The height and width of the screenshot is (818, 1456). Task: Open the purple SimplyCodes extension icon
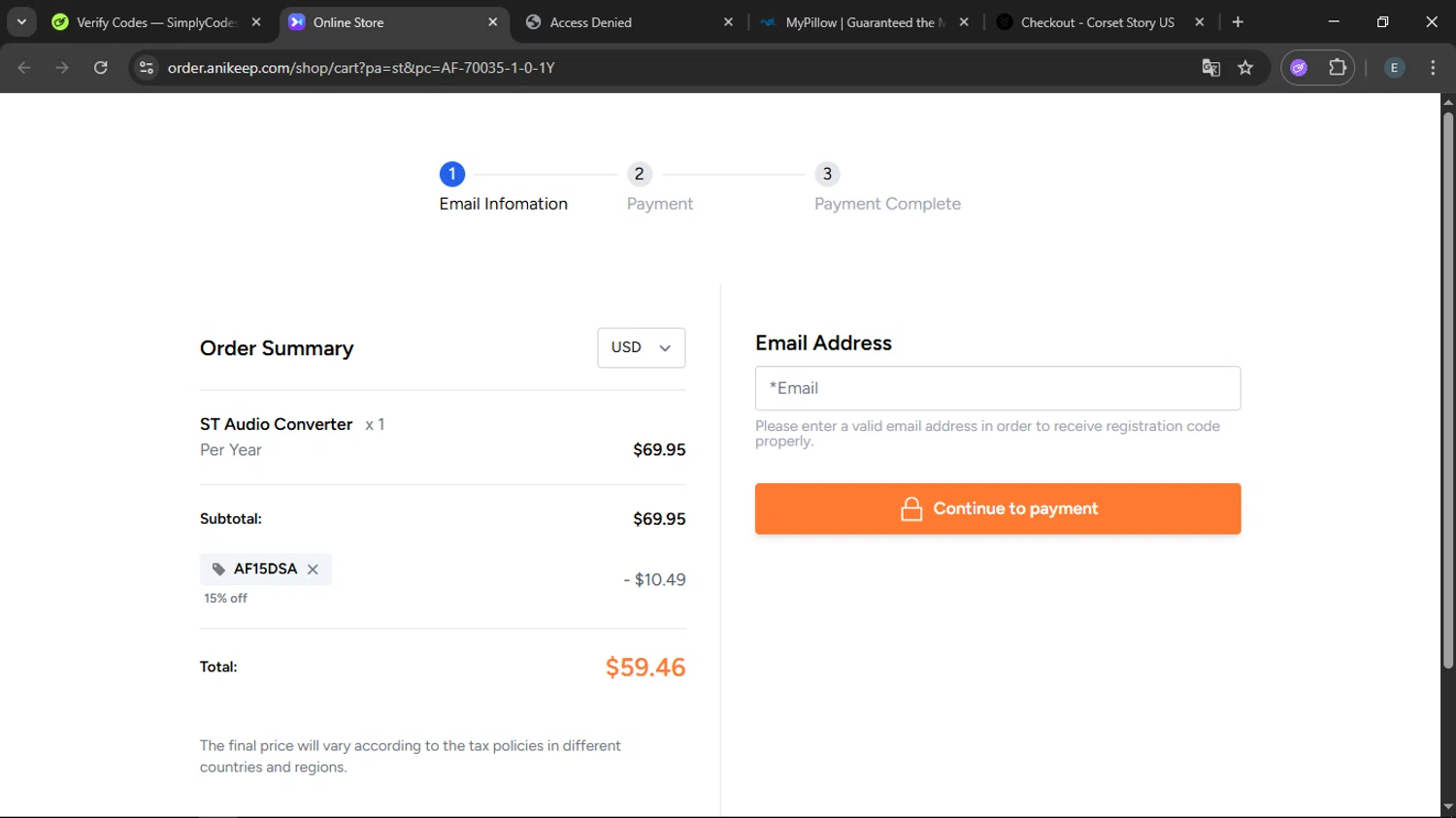(1299, 68)
